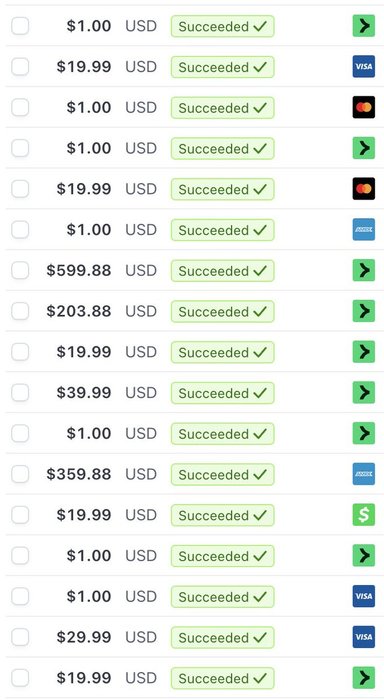The height and width of the screenshot is (700, 384).
Task: Click the USD label beside $39.99
Action: [x=141, y=393]
